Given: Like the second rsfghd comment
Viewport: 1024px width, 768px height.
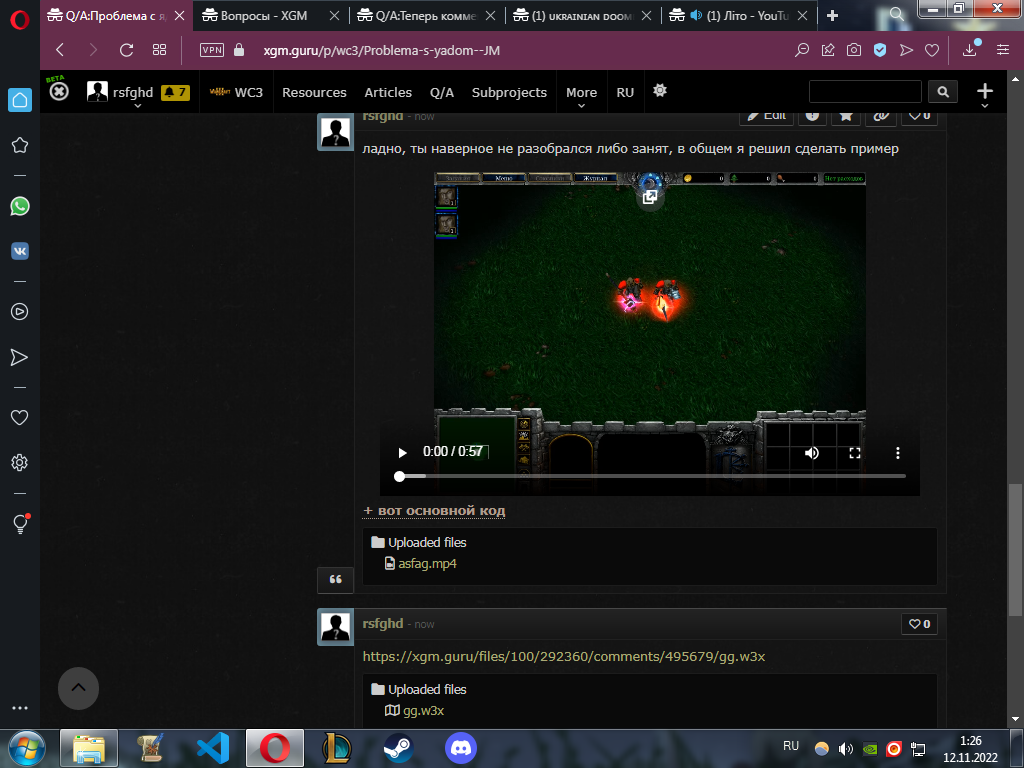Looking at the screenshot, I should click(920, 624).
